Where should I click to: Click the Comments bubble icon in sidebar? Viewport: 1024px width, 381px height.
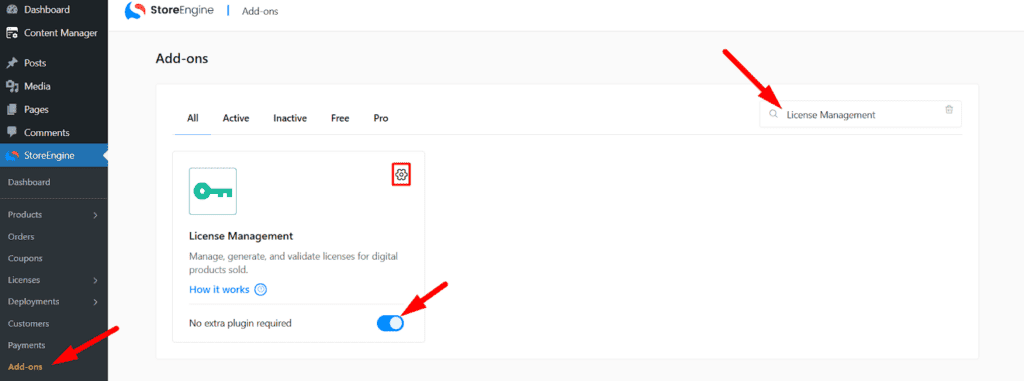click(11, 133)
